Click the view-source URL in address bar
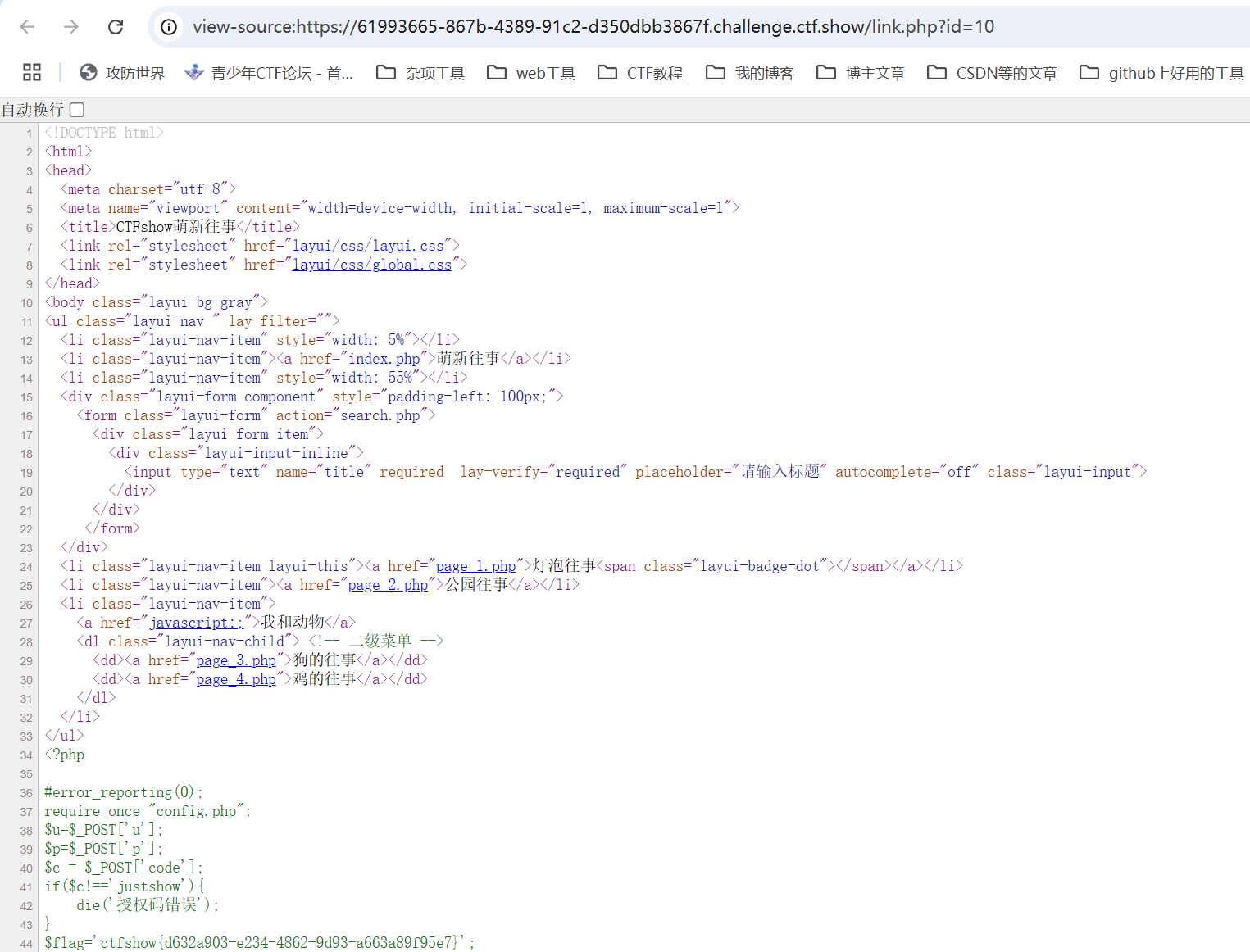Screen dimensions: 1250x952 593,27
